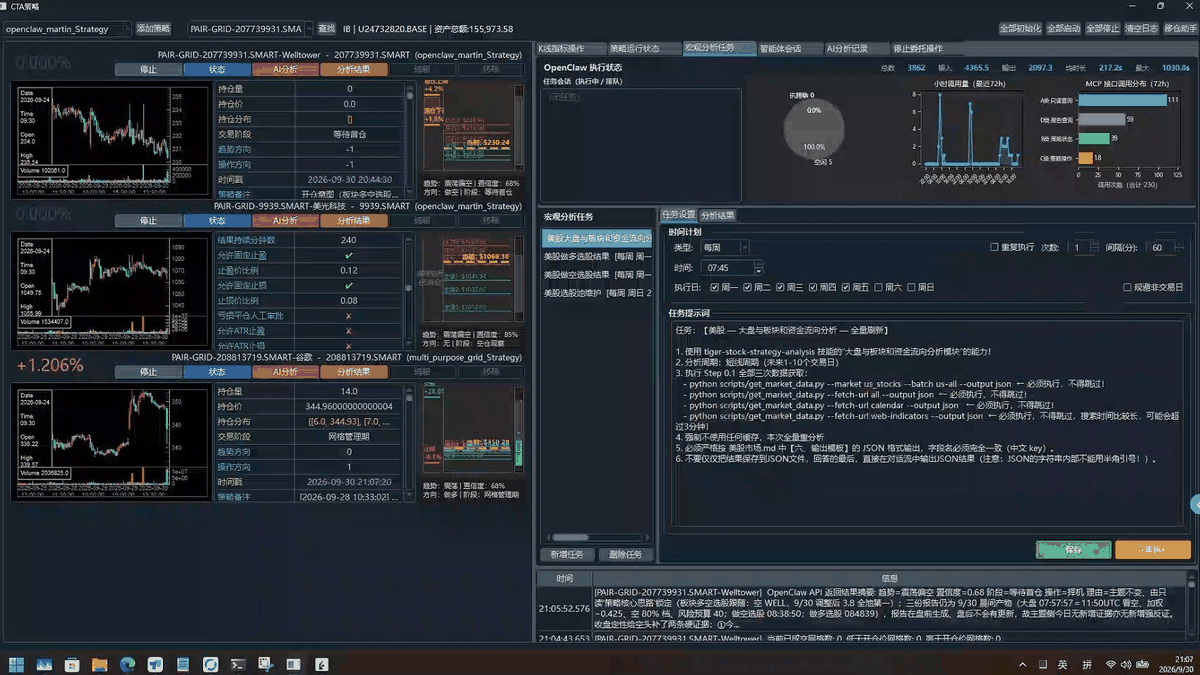Image resolution: width=1200 pixels, height=675 pixels.
Task: Click the 时间 field showing 07:45
Action: (x=732, y=268)
